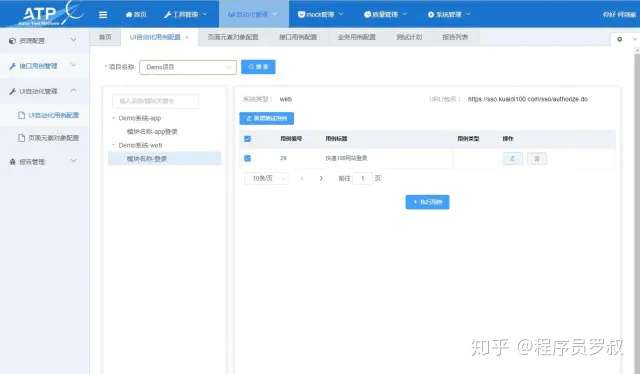640x374 pixels.
Task: Click the hamburger menu icon in header
Action: (103, 15)
